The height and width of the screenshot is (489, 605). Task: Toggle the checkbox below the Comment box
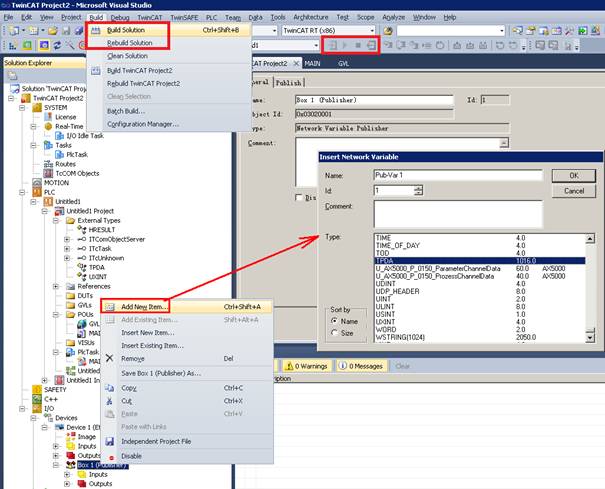click(x=297, y=197)
